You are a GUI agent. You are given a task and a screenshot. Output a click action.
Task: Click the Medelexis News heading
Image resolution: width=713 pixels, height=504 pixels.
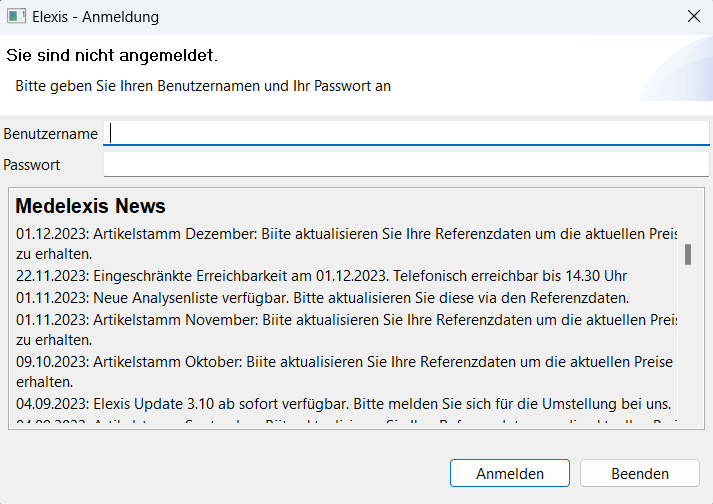pos(91,207)
